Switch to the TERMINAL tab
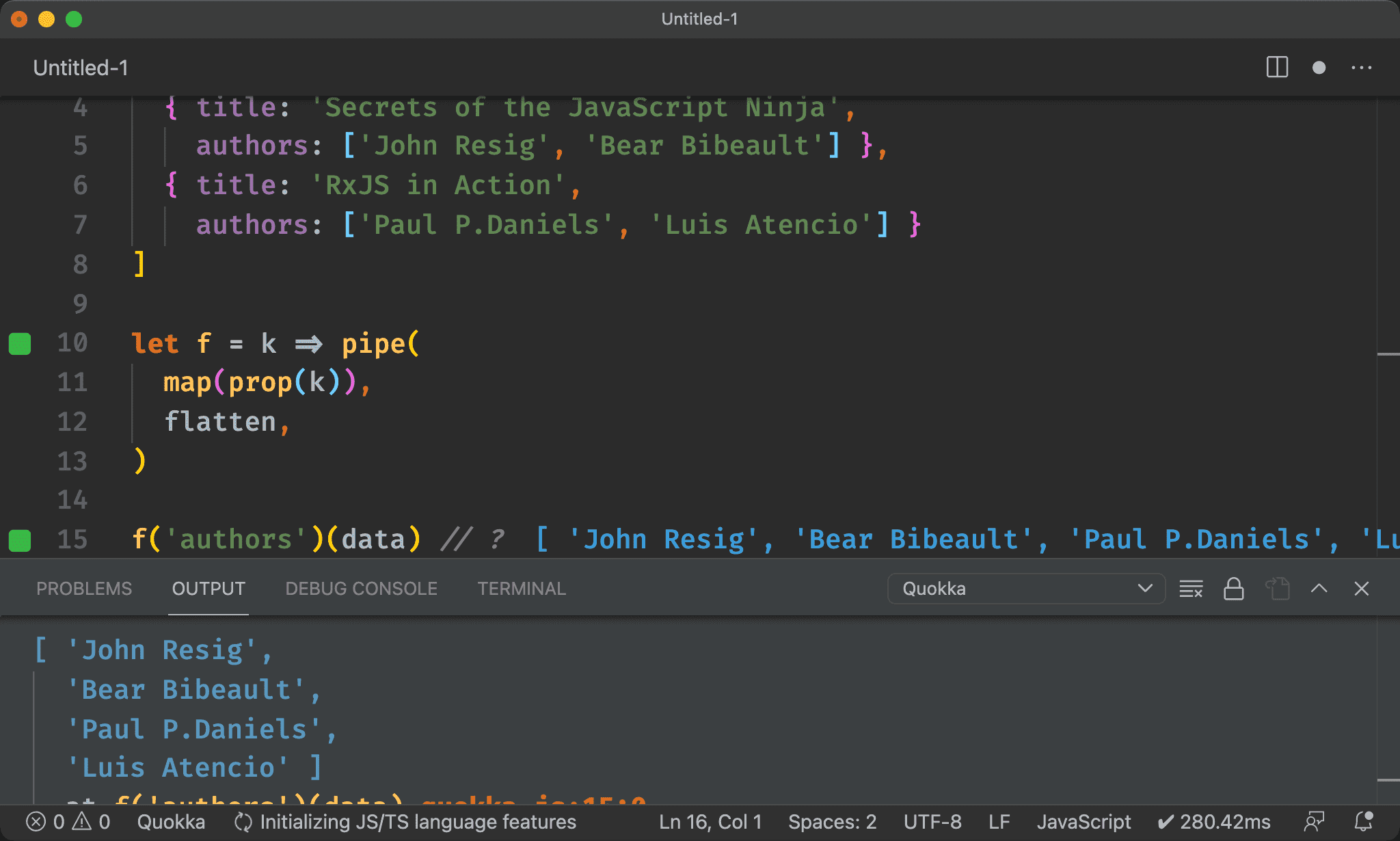Image resolution: width=1400 pixels, height=841 pixels. point(522,589)
